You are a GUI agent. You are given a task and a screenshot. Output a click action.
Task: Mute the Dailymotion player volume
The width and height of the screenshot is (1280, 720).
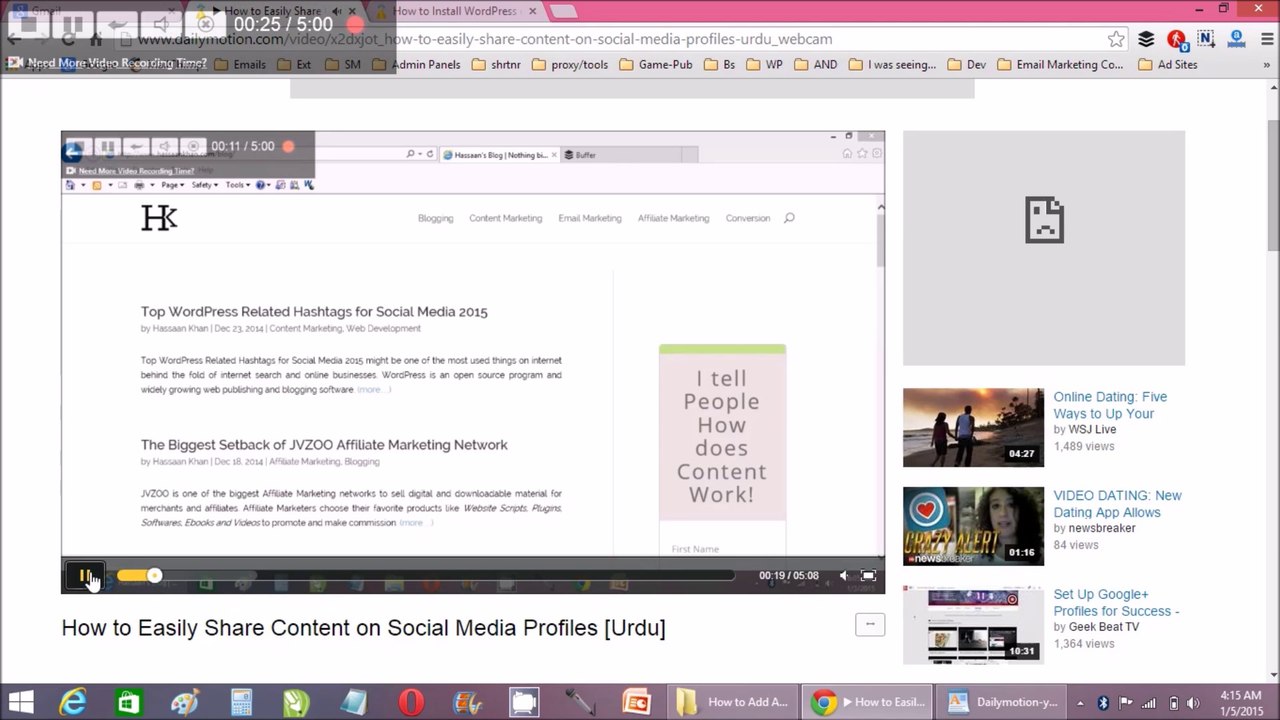tap(843, 576)
